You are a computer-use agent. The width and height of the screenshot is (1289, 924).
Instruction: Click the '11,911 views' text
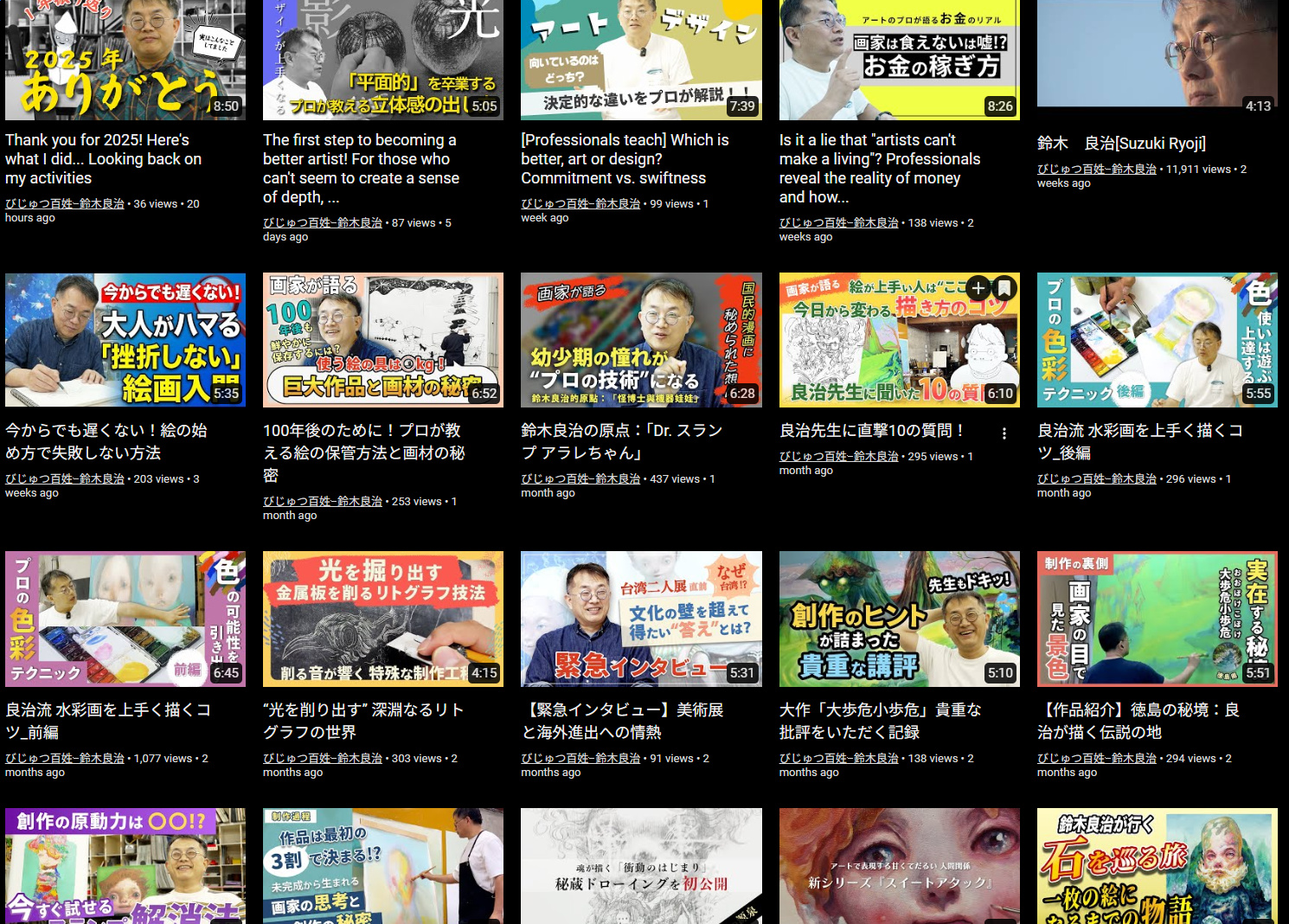[x=1198, y=170]
